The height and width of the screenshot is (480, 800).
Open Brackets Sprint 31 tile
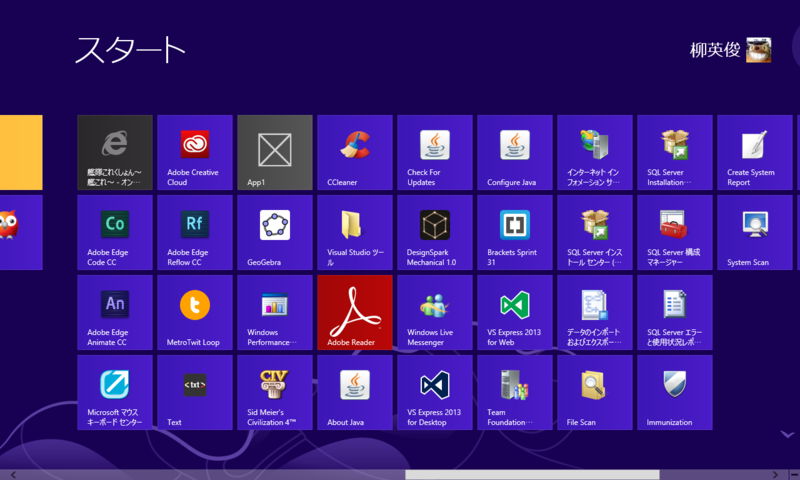click(x=515, y=233)
